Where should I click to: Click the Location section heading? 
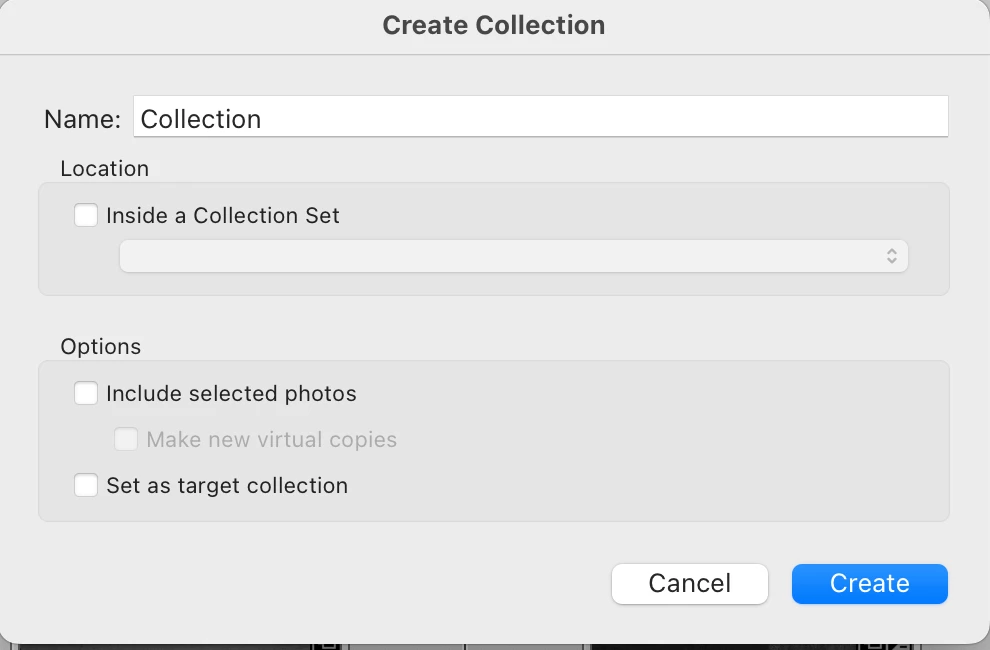(x=104, y=168)
